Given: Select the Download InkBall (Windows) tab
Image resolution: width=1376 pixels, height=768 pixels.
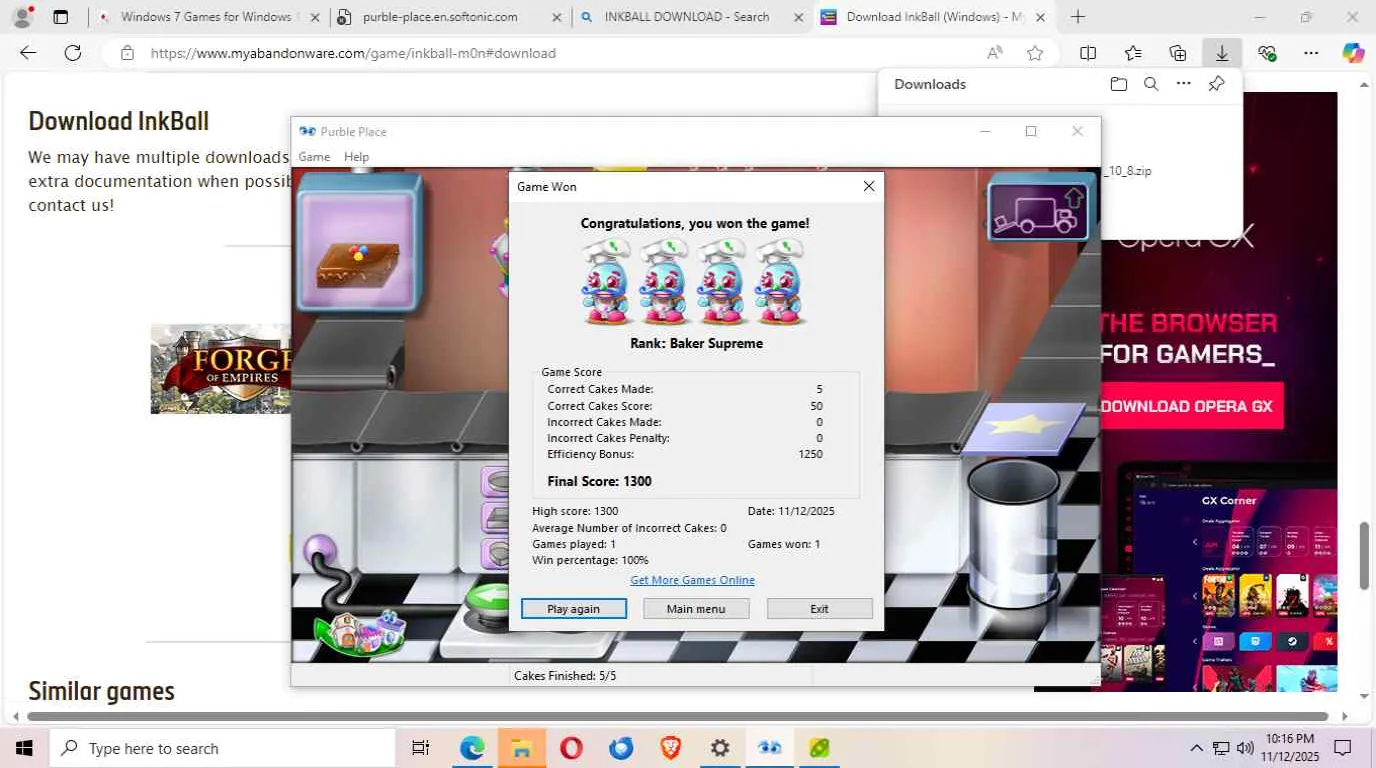Looking at the screenshot, I should click(x=934, y=17).
